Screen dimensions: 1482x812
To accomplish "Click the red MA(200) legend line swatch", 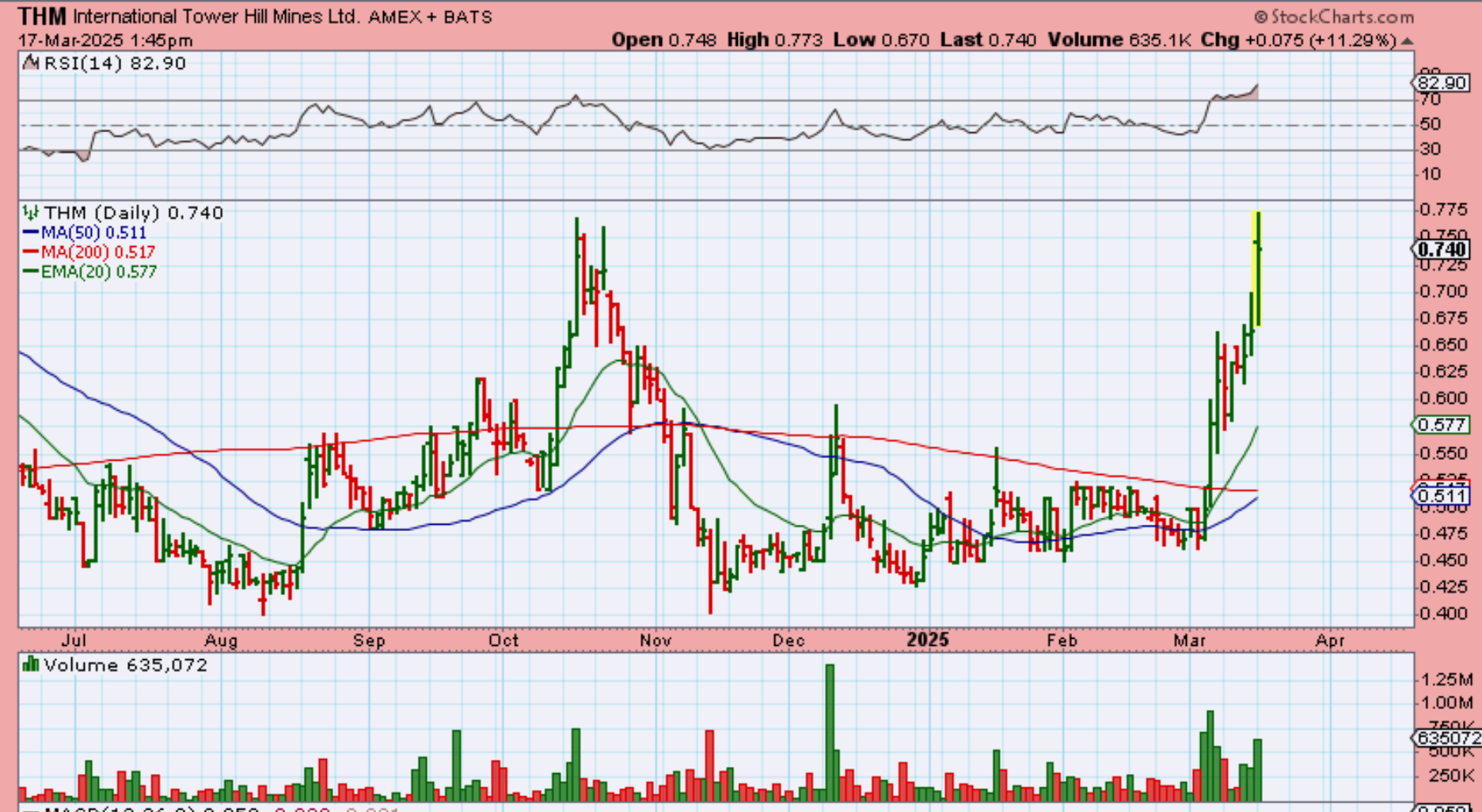I will 31,252.
